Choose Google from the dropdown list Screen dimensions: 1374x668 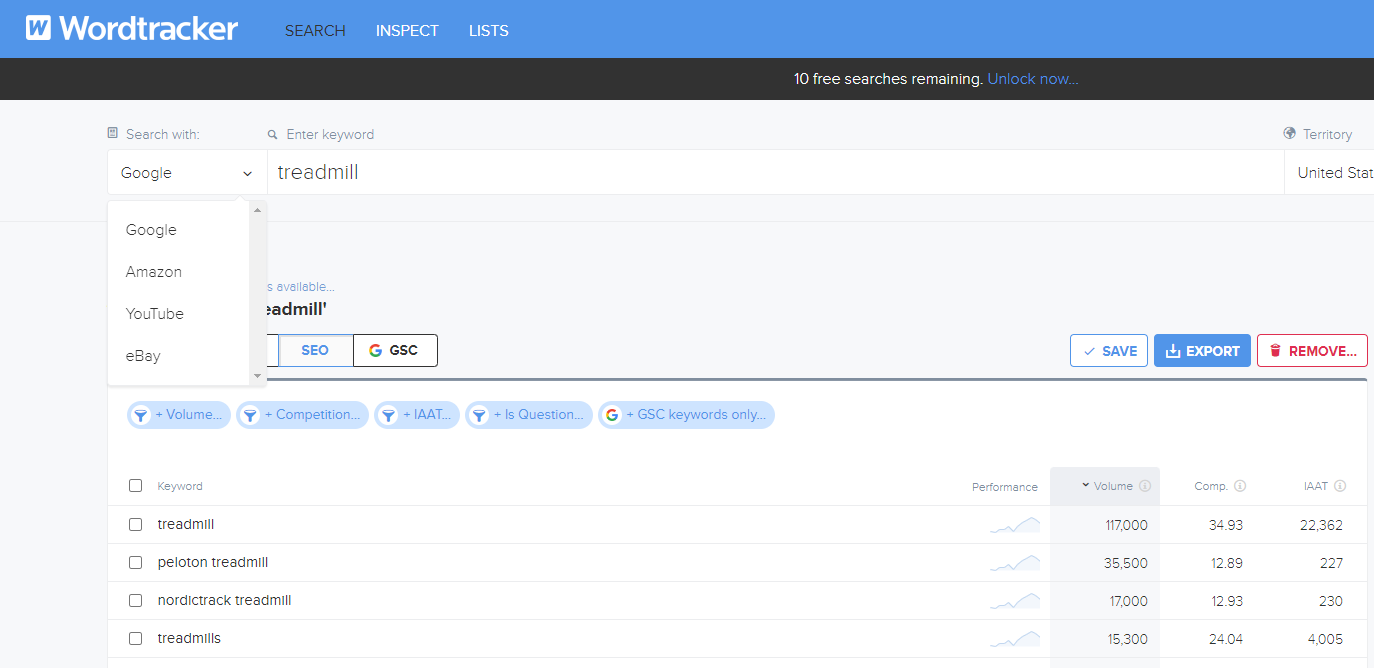pyautogui.click(x=151, y=230)
